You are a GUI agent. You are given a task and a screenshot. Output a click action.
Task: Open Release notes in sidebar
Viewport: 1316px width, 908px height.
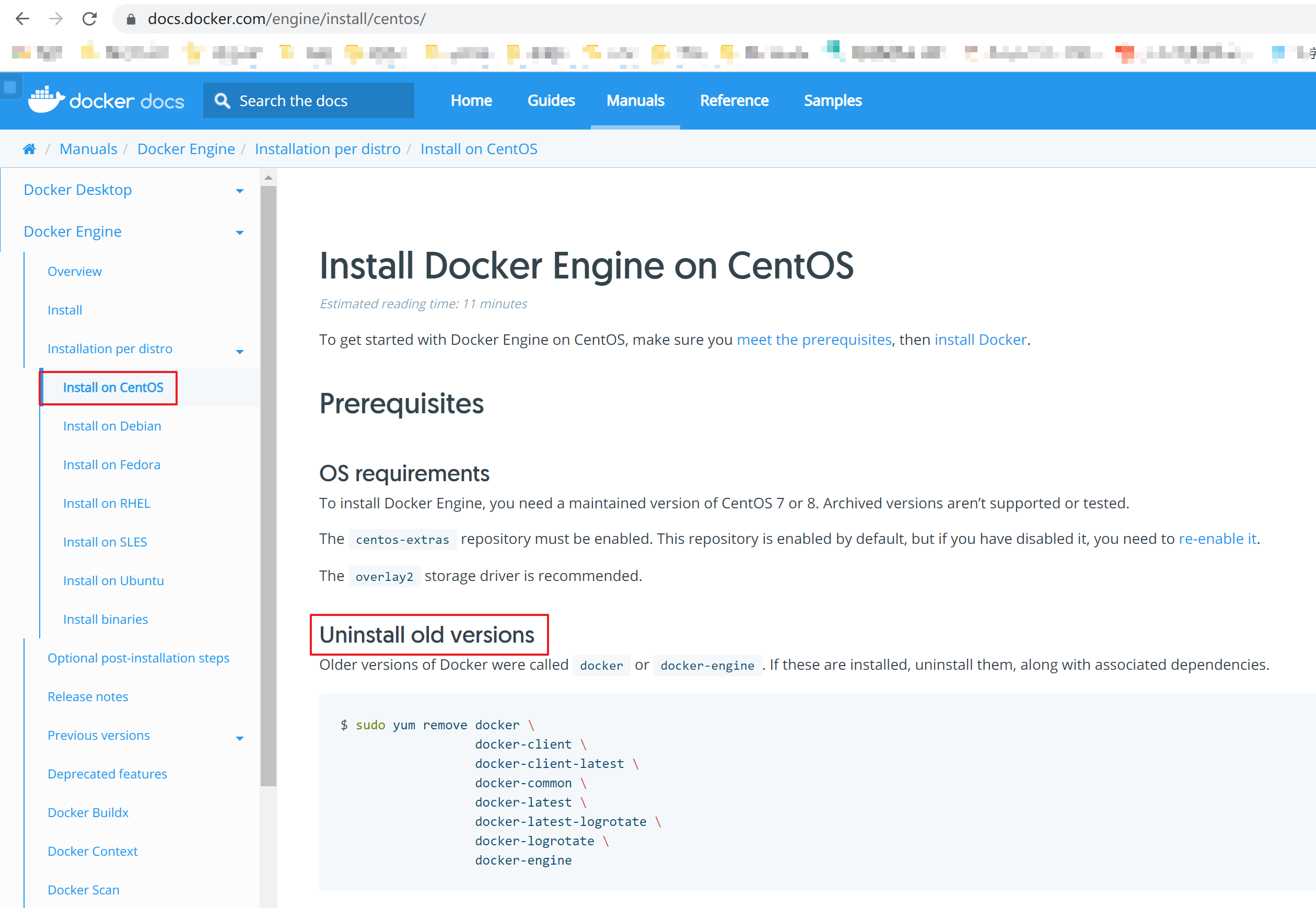(88, 697)
